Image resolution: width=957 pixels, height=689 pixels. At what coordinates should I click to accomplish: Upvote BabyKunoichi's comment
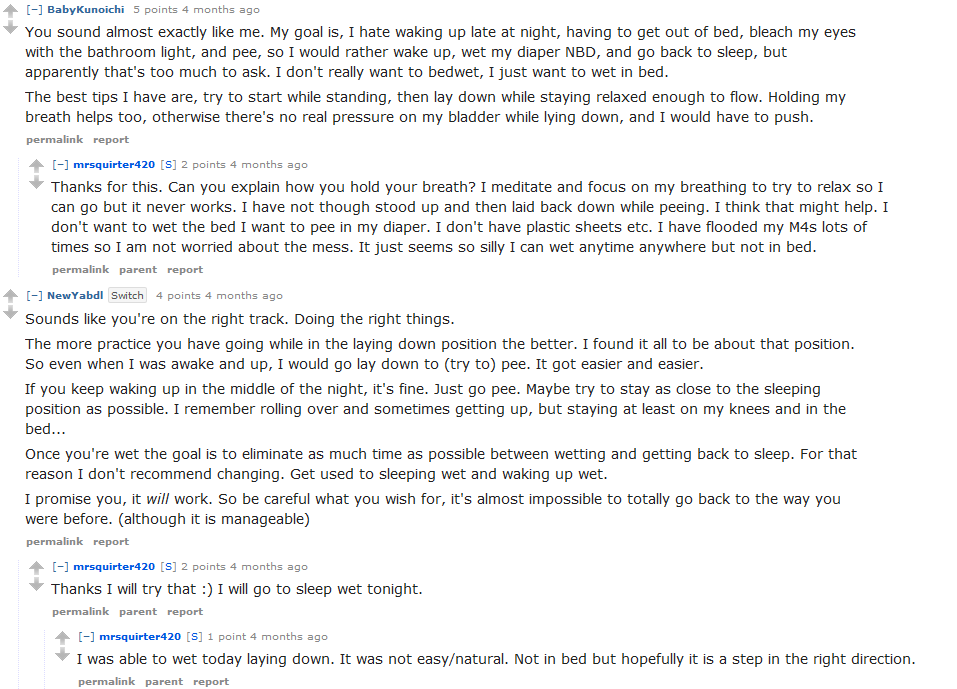click(10, 10)
